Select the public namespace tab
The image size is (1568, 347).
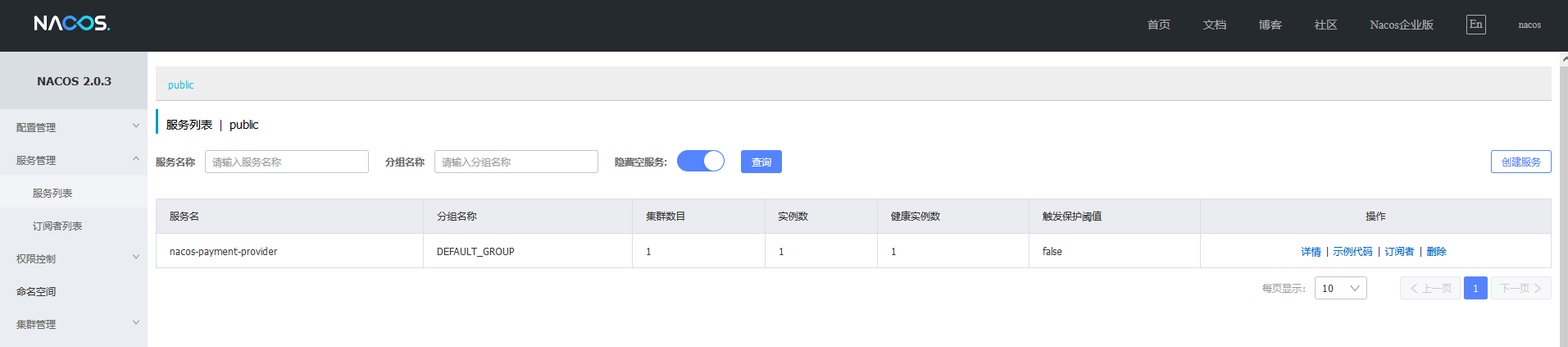[x=181, y=85]
